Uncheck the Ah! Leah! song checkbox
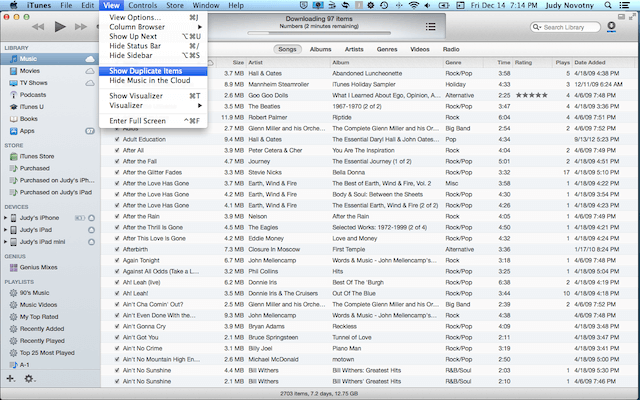The height and width of the screenshot is (400, 640). click(x=117, y=293)
